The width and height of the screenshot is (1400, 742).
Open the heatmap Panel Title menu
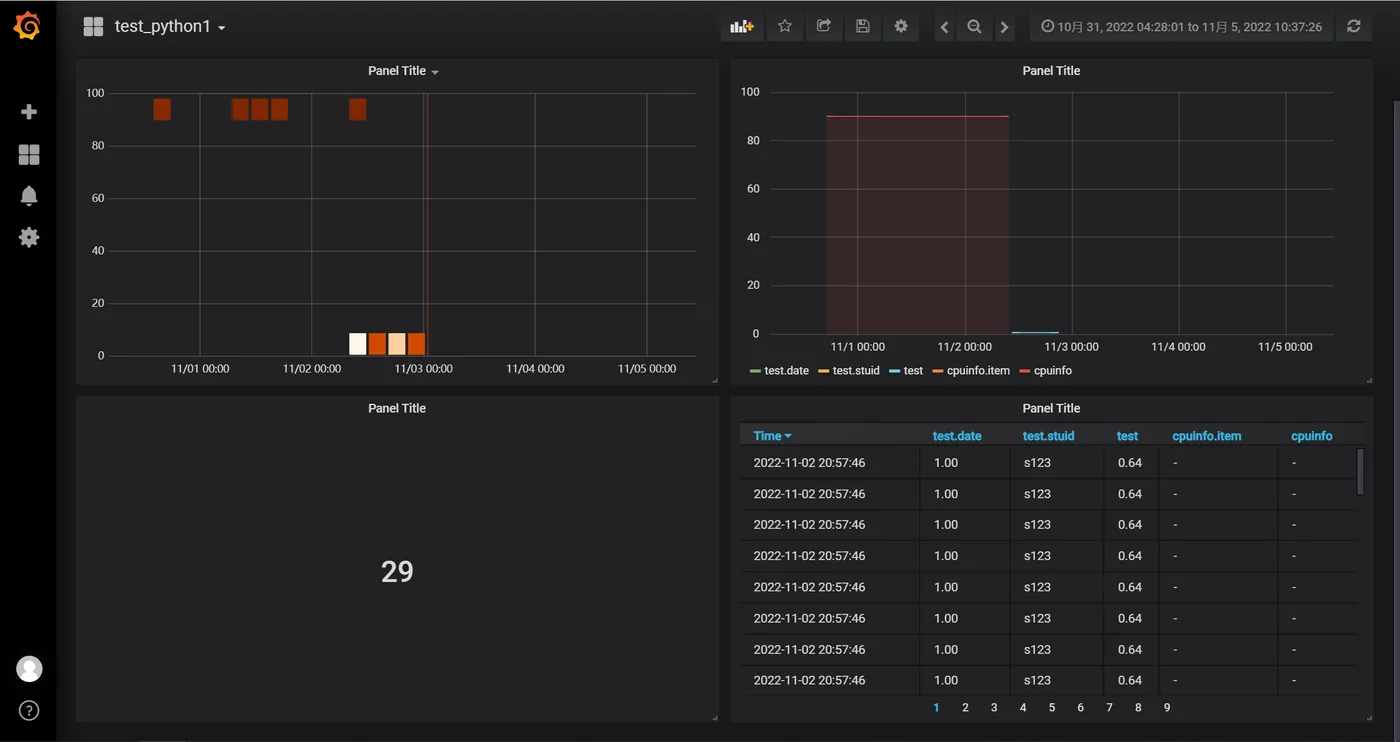(403, 71)
